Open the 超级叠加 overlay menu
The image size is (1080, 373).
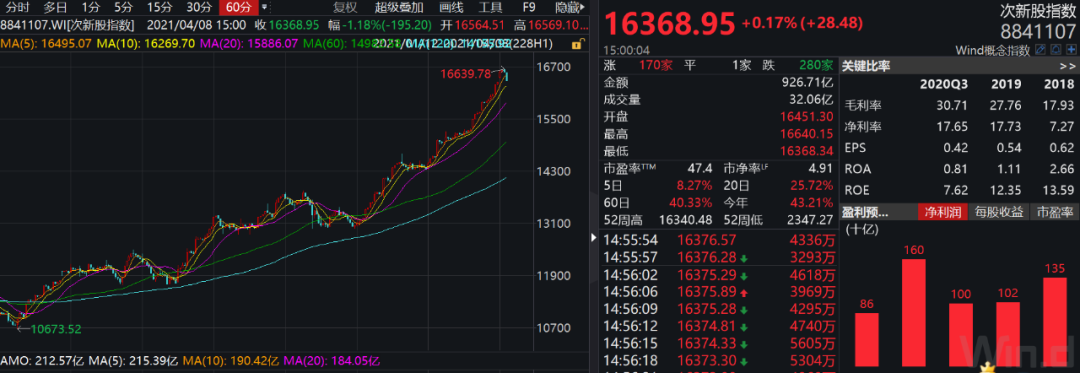399,8
